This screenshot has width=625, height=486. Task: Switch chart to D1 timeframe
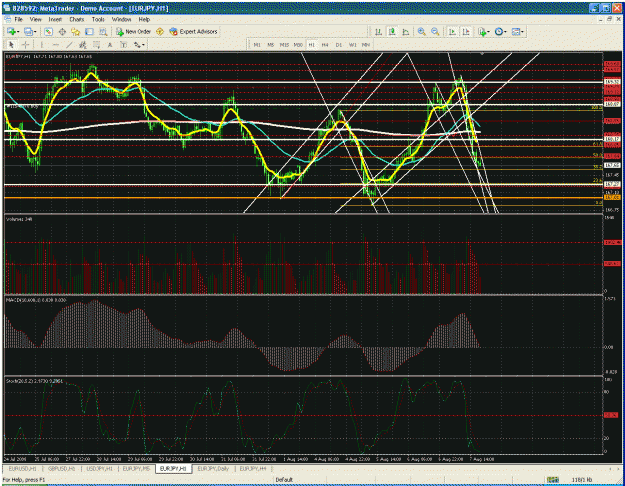point(338,45)
